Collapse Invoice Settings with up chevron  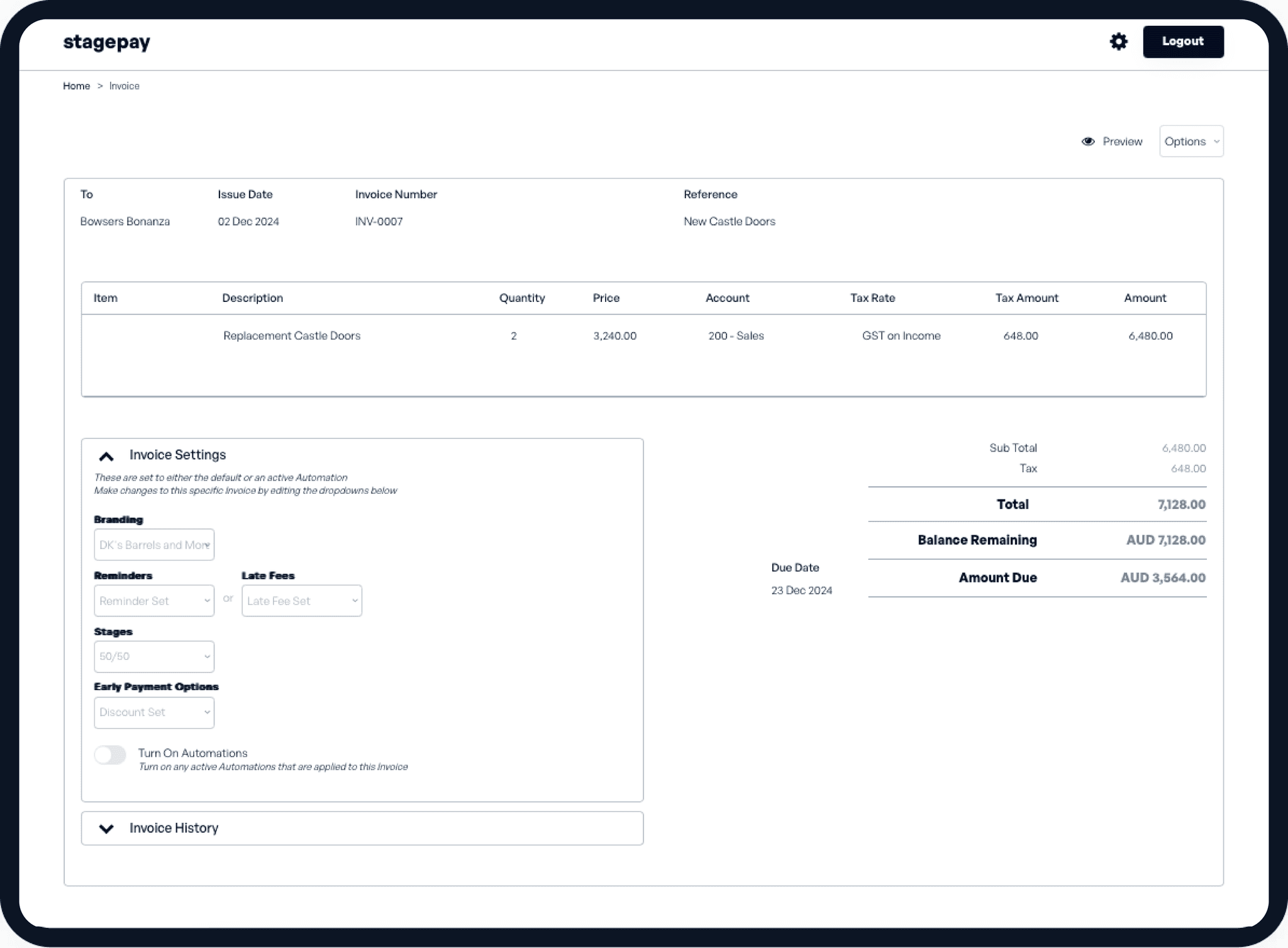click(x=106, y=456)
